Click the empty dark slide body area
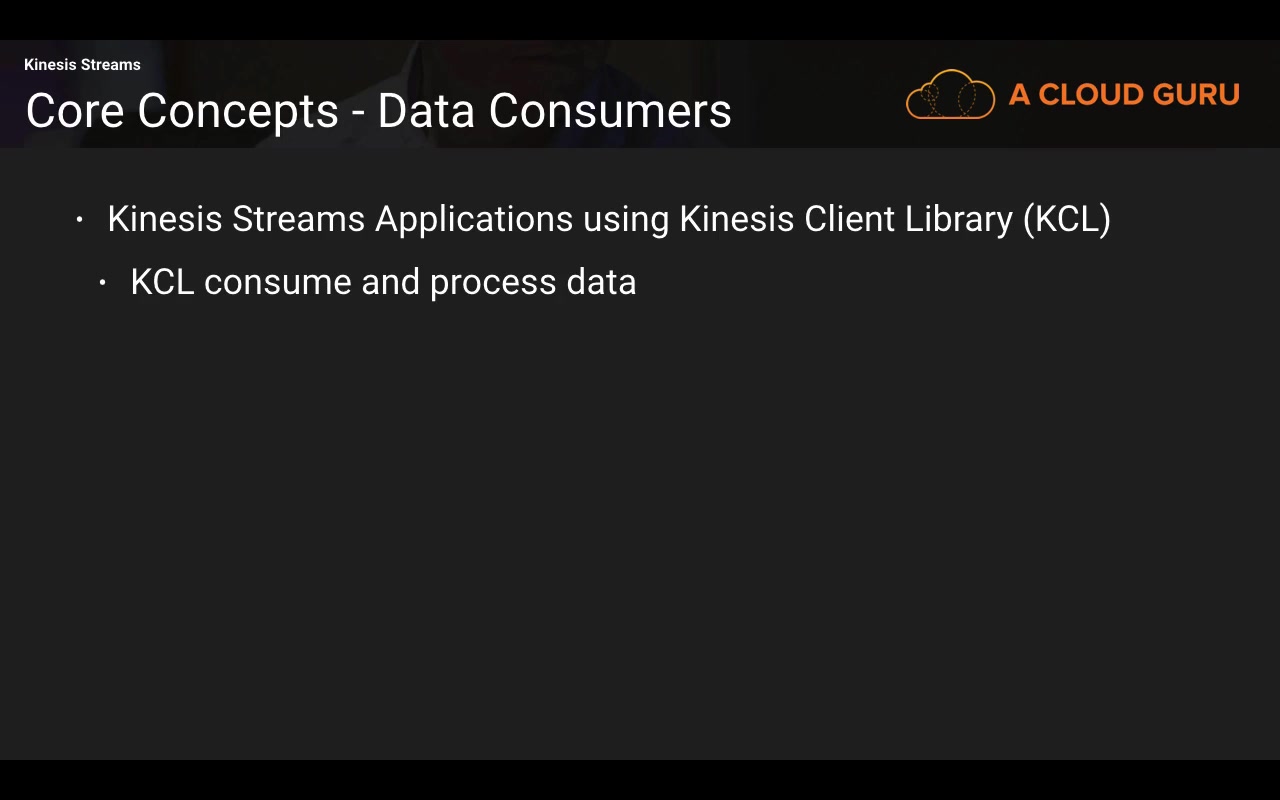Viewport: 1280px width, 800px height. point(640,520)
